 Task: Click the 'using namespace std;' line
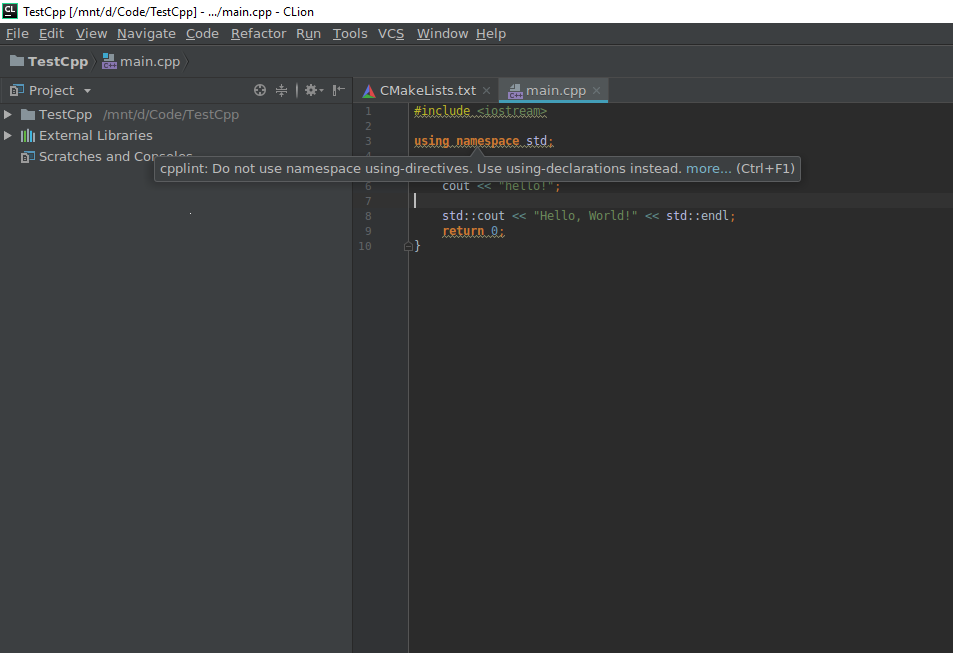484,141
